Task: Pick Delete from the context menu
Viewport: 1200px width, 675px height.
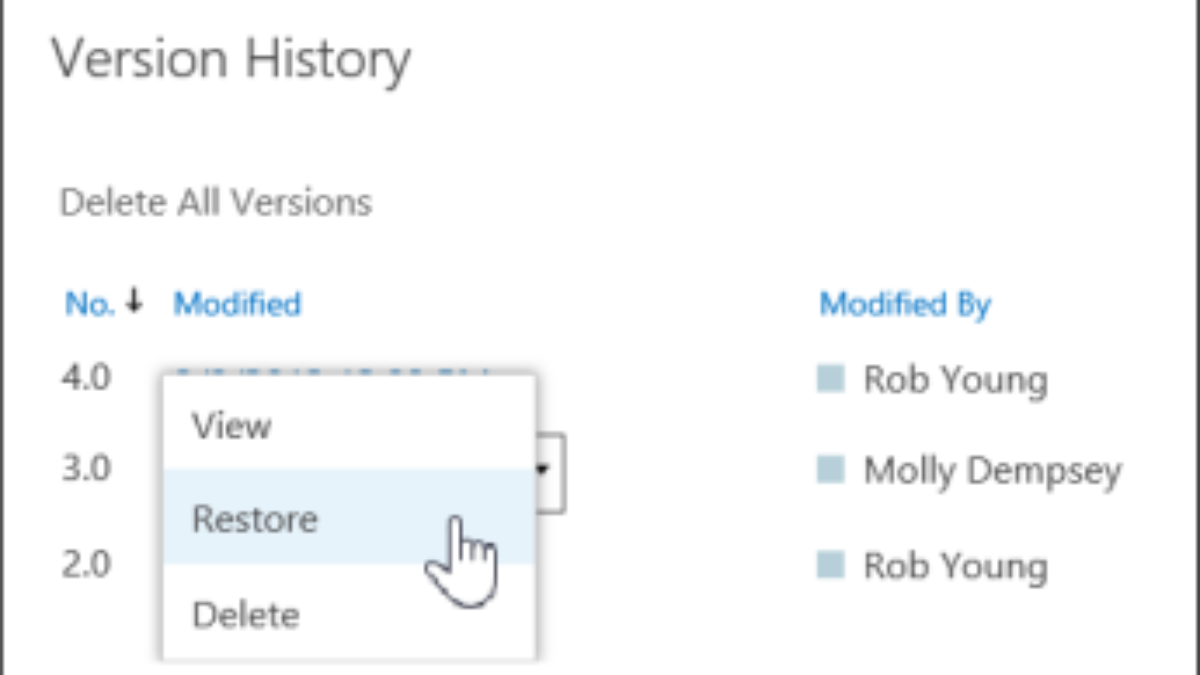Action: [x=245, y=614]
